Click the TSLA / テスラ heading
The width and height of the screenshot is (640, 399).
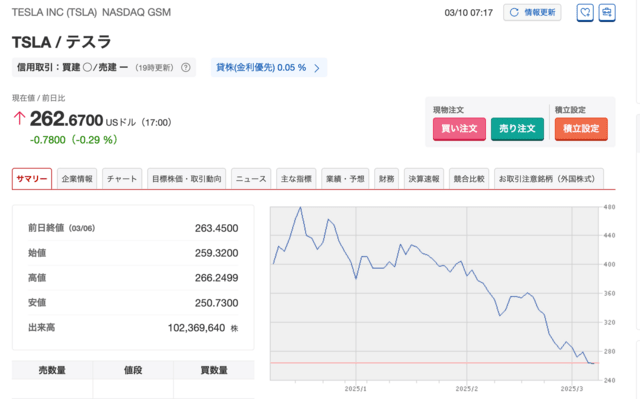pyautogui.click(x=62, y=42)
